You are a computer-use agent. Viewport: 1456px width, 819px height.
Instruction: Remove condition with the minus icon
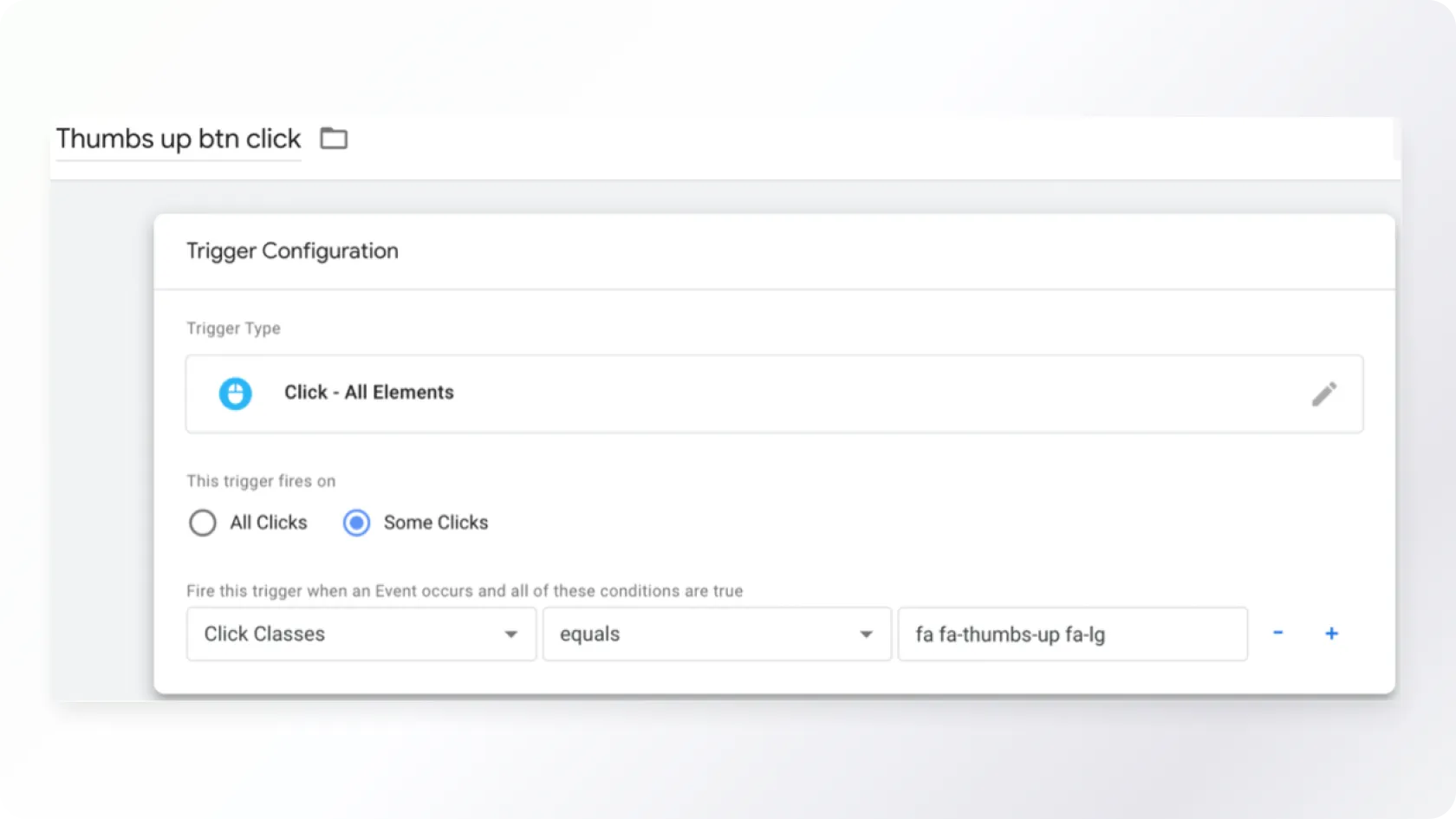(x=1277, y=634)
